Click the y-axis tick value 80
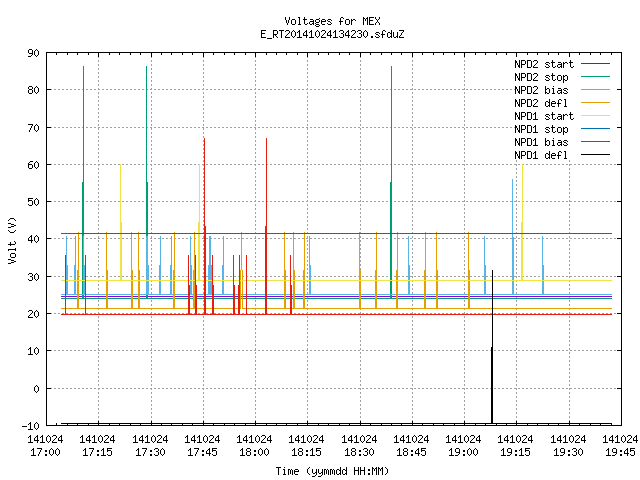This screenshot has height=480, width=640. pos(33,90)
